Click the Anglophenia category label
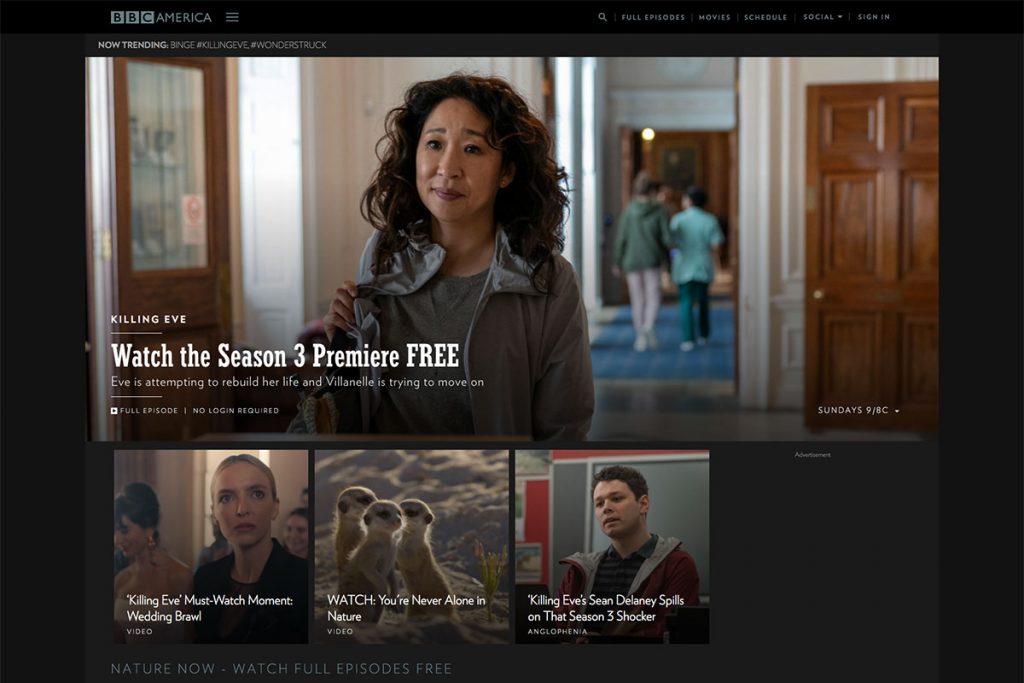Viewport: 1024px width, 683px height. tap(557, 631)
